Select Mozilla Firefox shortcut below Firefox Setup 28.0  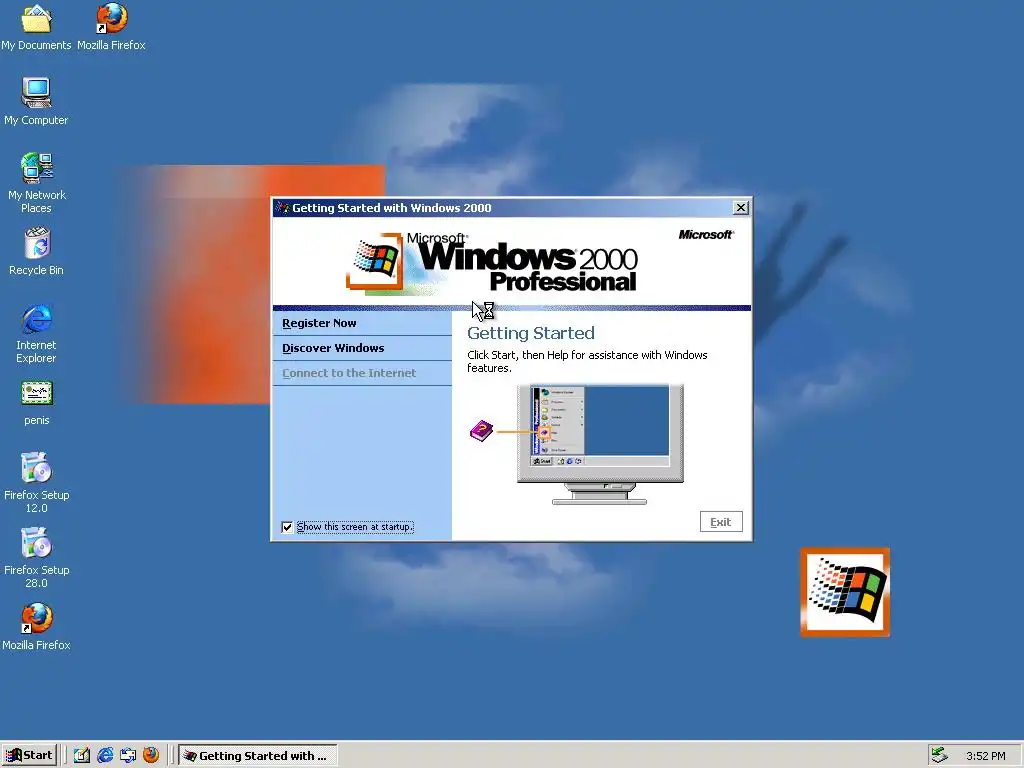point(36,627)
